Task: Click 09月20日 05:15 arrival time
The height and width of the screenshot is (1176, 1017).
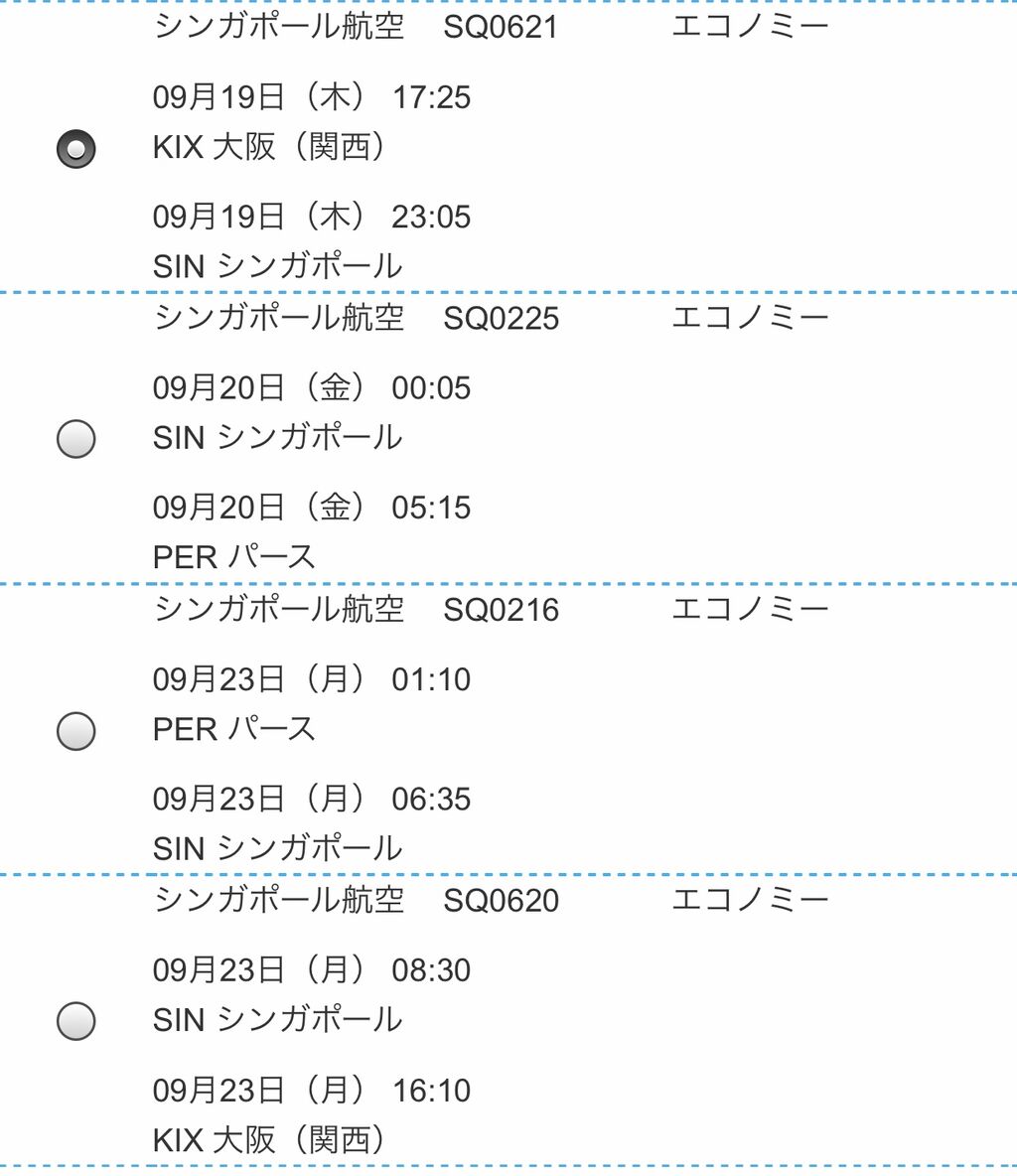Action: [311, 508]
